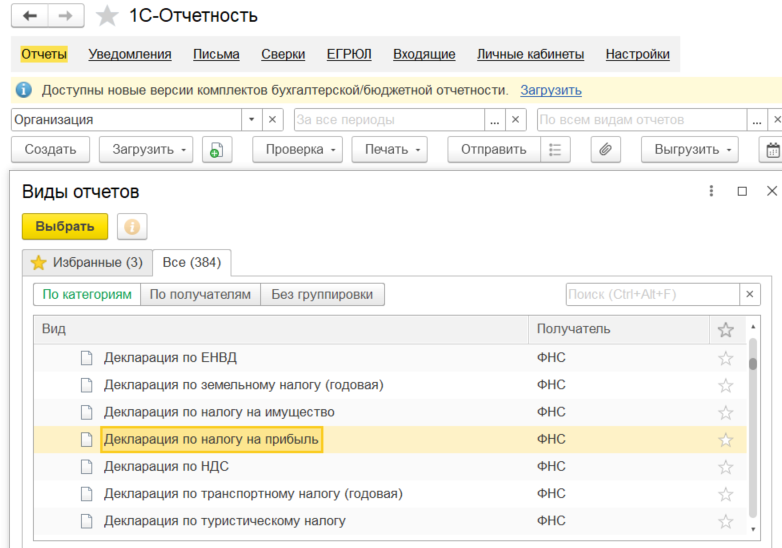Expand the Проверка dropdown button

pyautogui.click(x=297, y=150)
